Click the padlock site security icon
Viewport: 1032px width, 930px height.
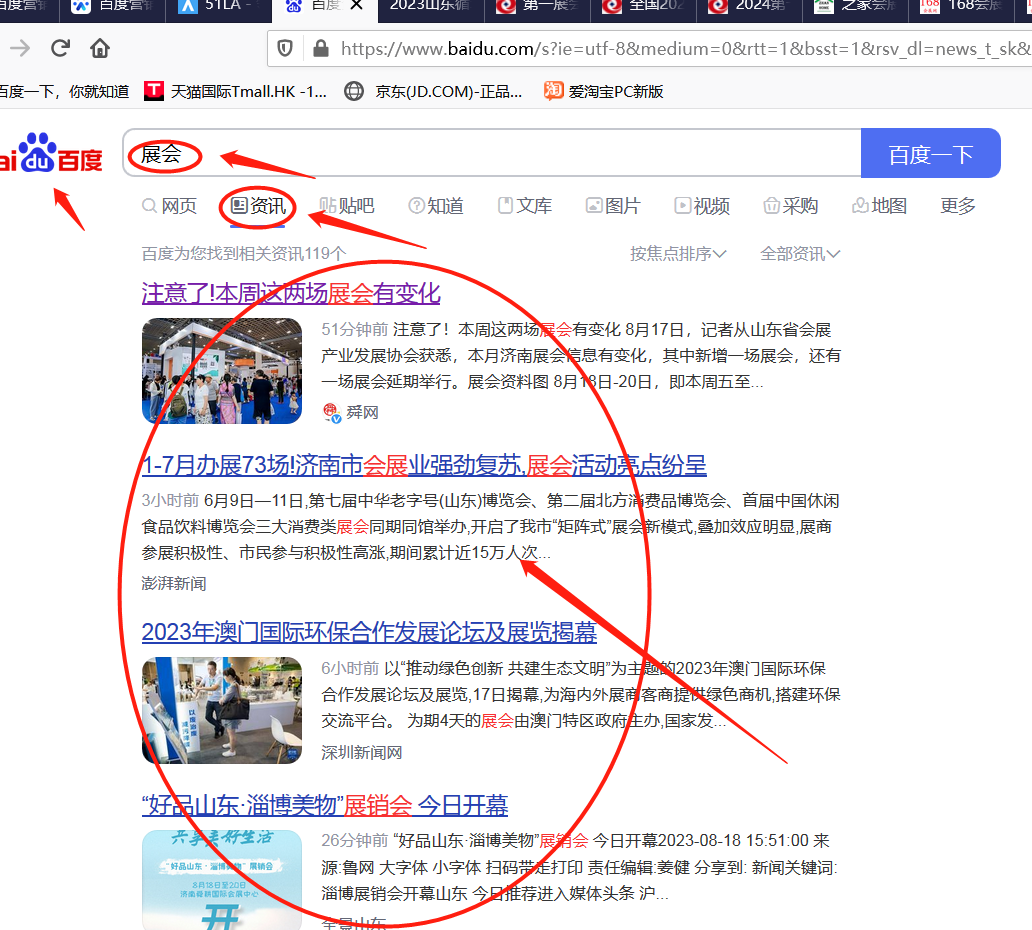[x=321, y=49]
